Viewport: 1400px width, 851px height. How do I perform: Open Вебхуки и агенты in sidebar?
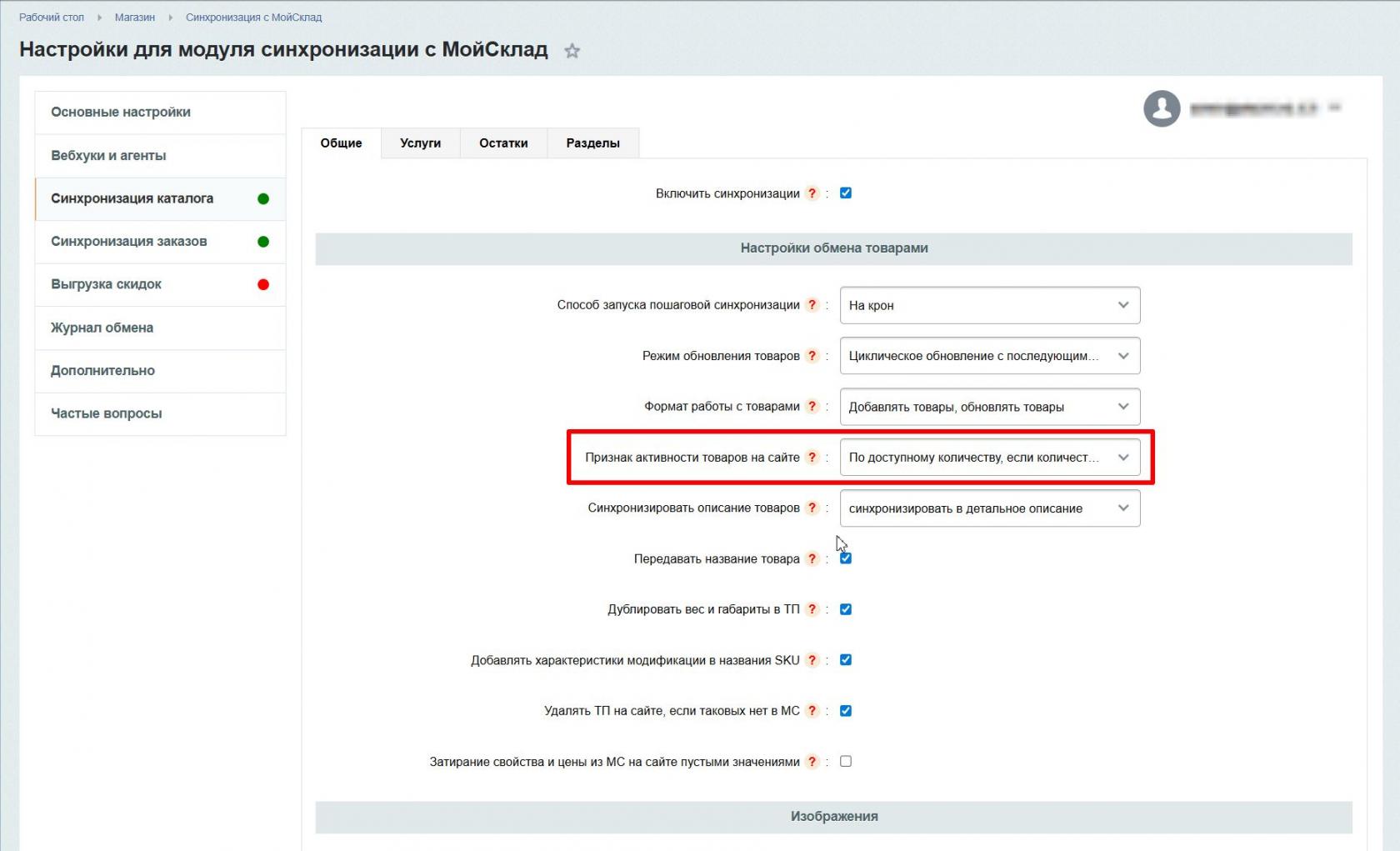click(160, 156)
